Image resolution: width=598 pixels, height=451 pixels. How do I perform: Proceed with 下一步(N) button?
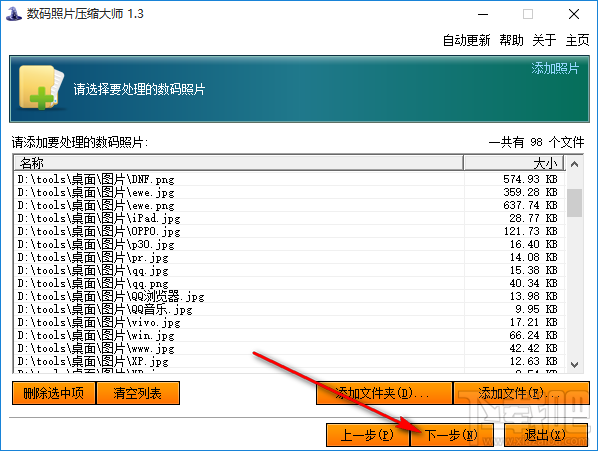tap(452, 435)
